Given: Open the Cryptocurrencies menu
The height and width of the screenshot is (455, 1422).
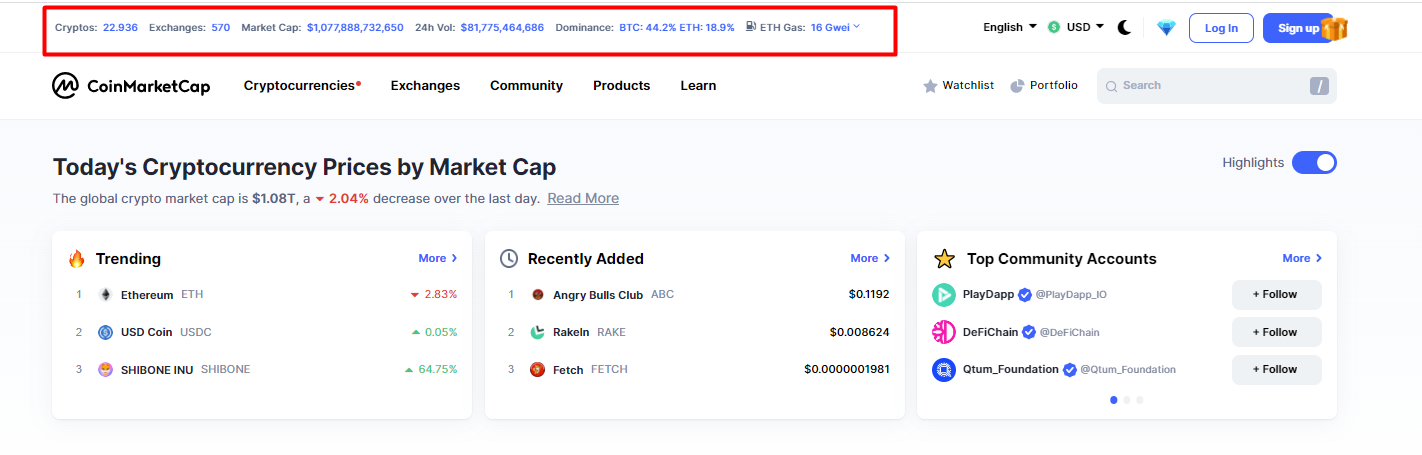Looking at the screenshot, I should tap(302, 86).
